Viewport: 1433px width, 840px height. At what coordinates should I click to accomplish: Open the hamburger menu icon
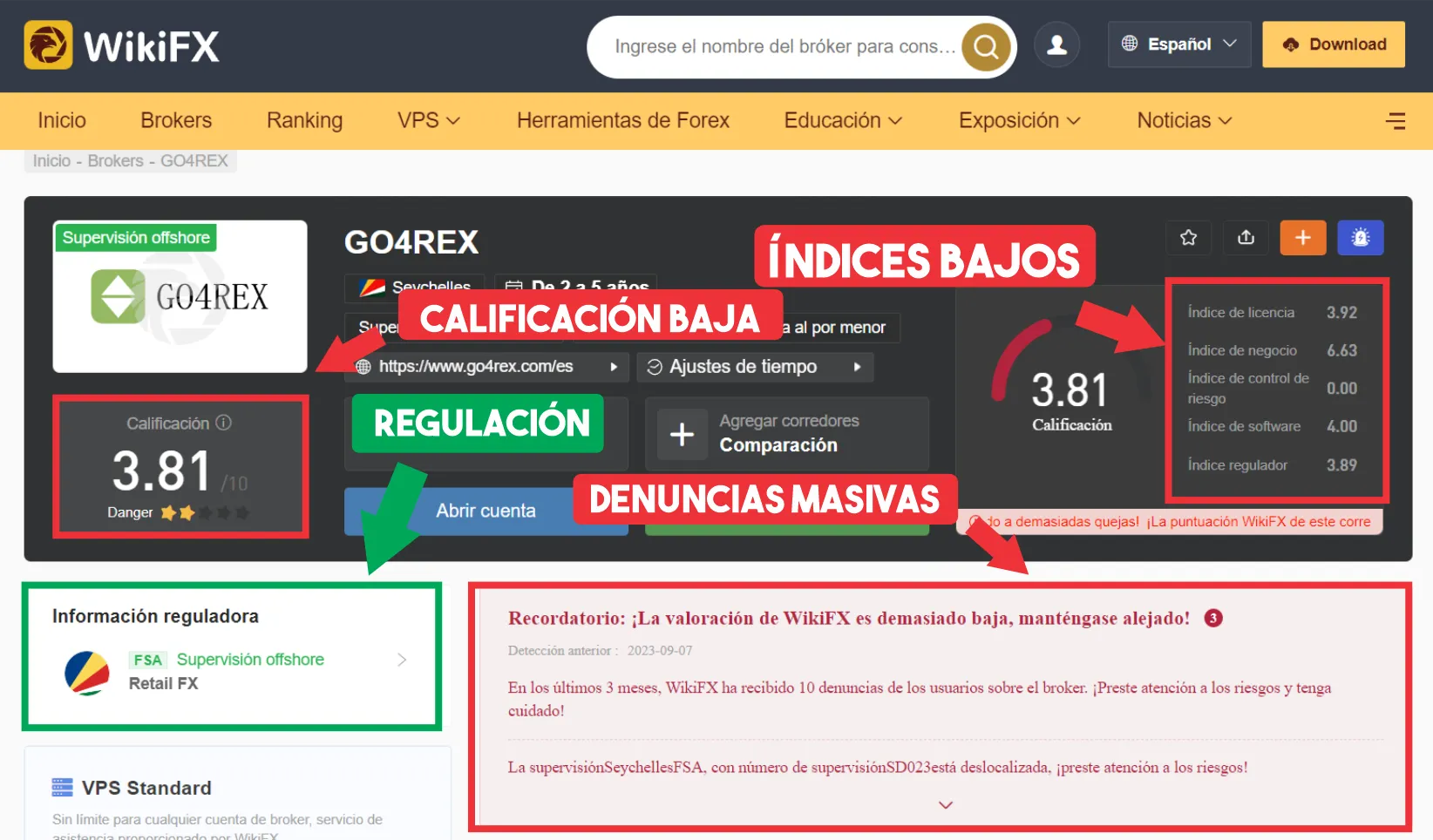pos(1396,121)
